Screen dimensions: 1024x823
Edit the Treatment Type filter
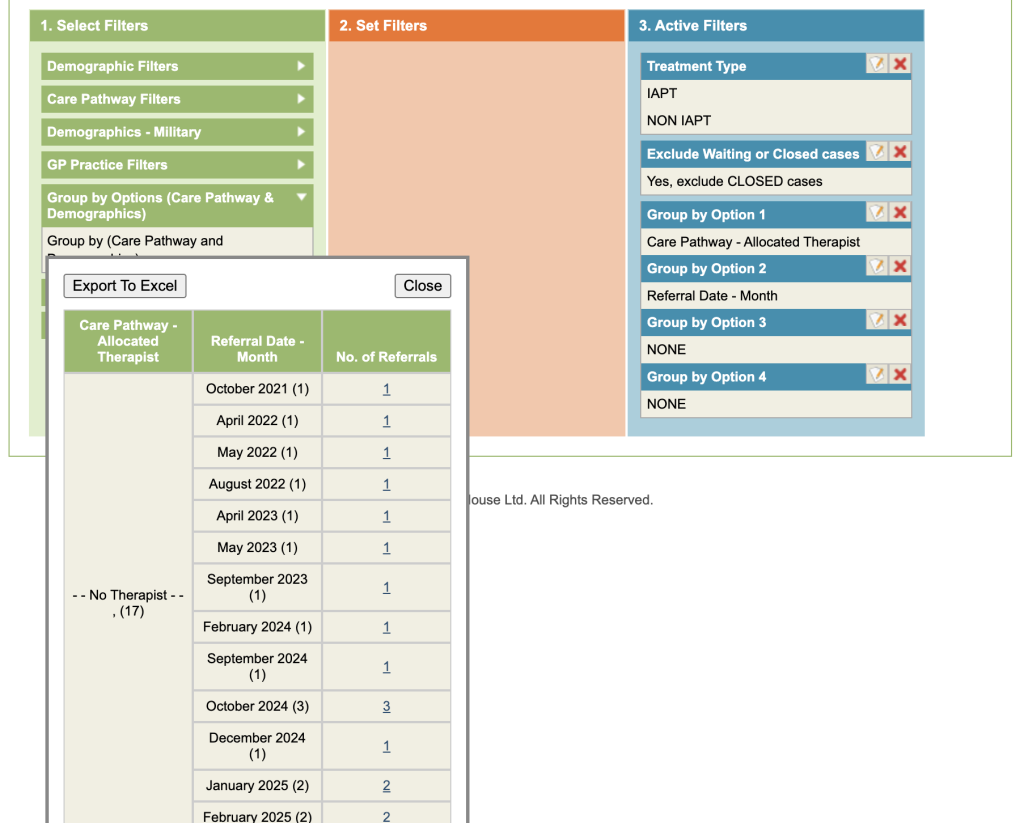pyautogui.click(x=877, y=64)
